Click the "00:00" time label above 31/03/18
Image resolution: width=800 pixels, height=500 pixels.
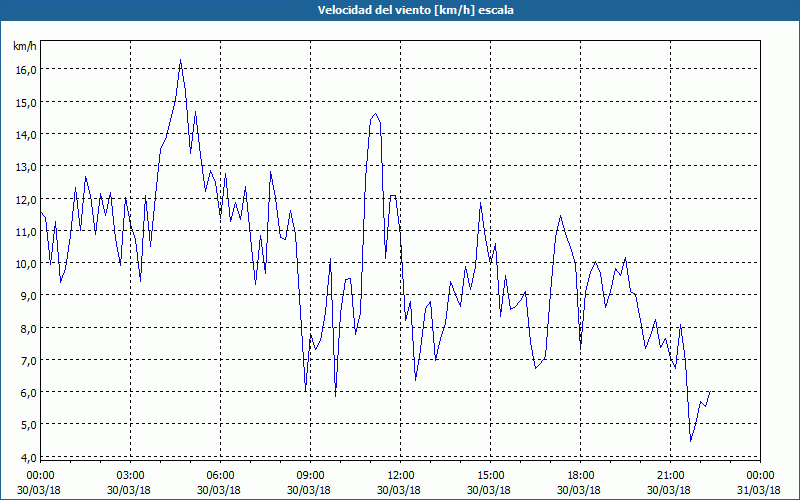[760, 476]
